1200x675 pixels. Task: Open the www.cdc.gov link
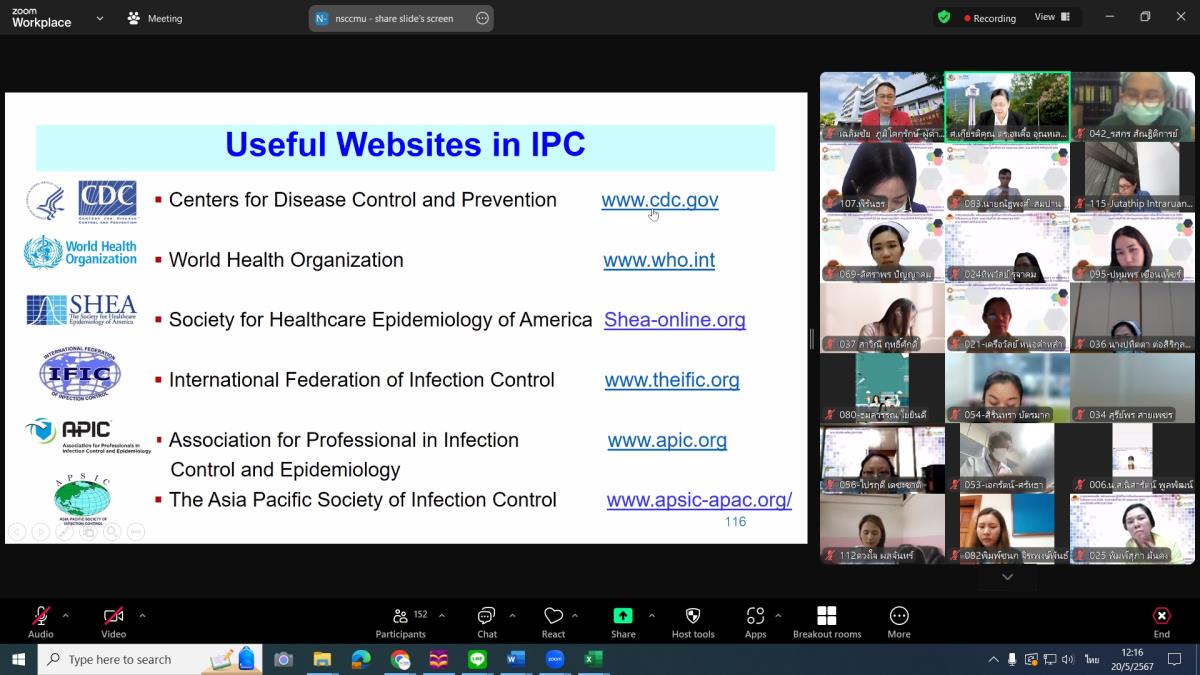[x=660, y=200]
